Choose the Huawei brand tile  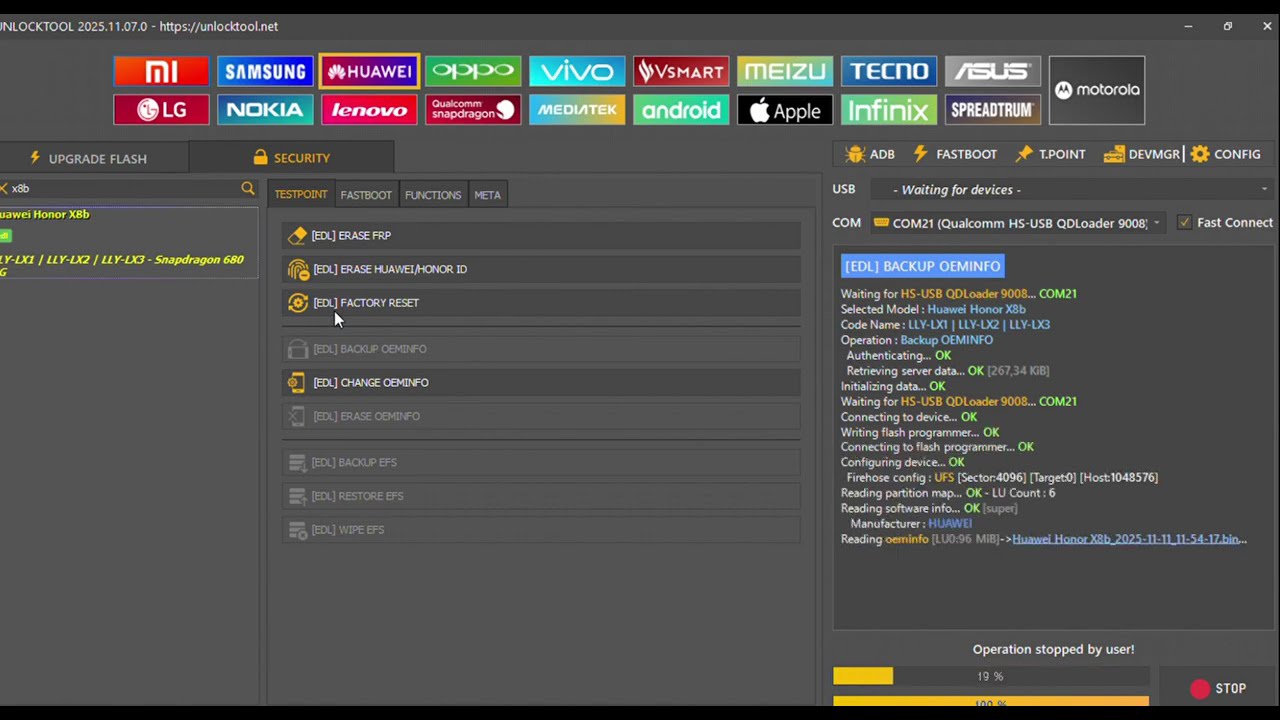tap(369, 71)
